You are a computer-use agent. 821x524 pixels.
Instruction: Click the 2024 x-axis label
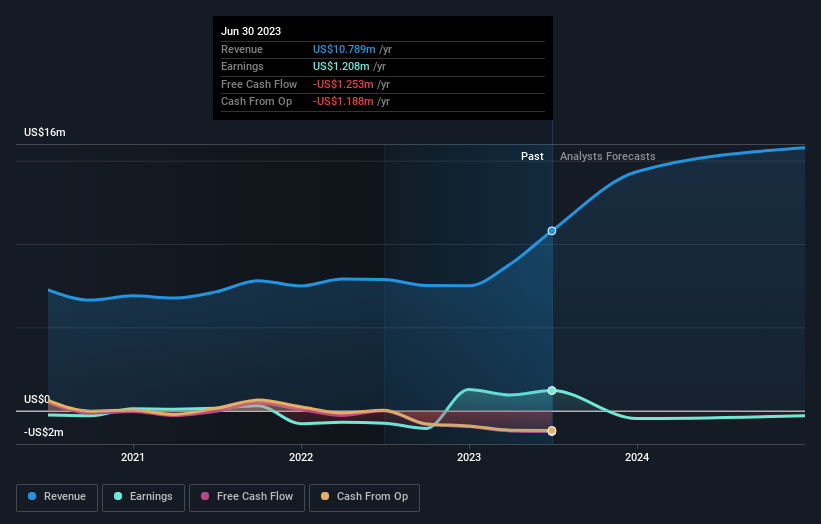pyautogui.click(x=637, y=457)
